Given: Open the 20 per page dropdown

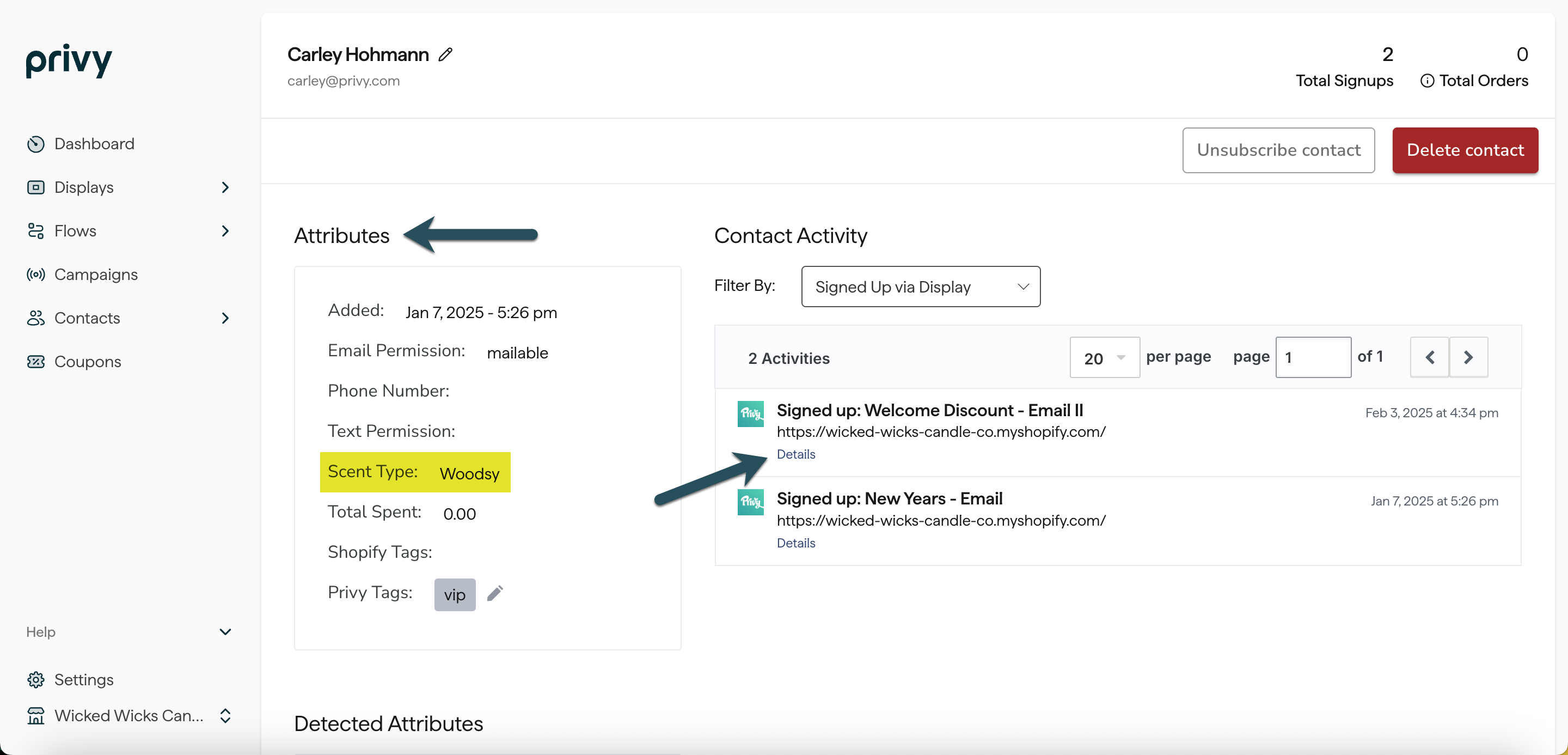Looking at the screenshot, I should pyautogui.click(x=1104, y=357).
